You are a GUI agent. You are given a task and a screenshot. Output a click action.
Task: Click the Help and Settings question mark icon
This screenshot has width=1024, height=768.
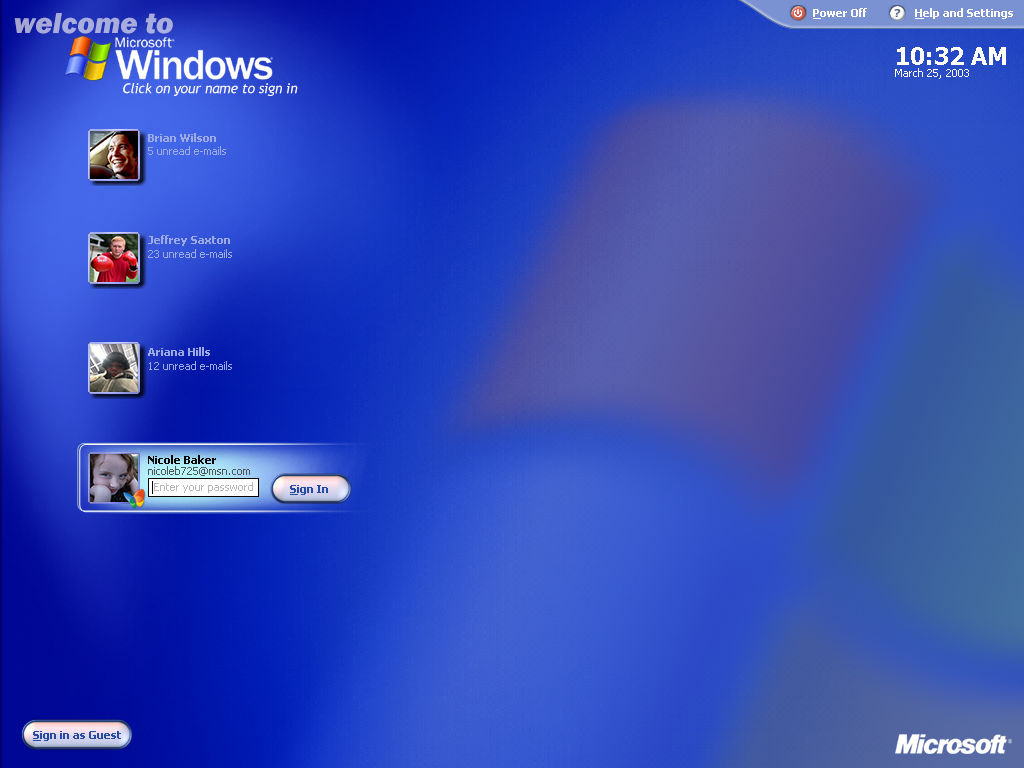click(897, 13)
